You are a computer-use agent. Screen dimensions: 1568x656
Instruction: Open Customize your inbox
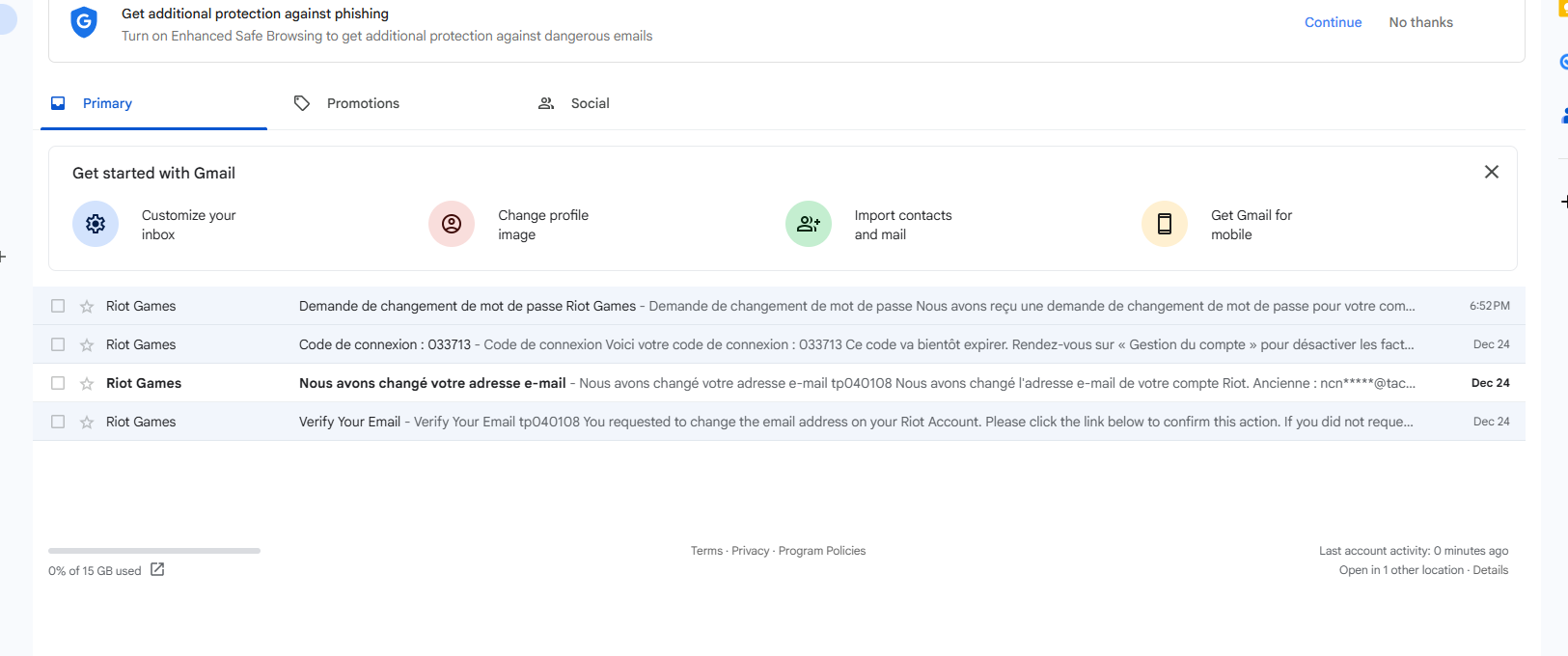[x=188, y=225]
